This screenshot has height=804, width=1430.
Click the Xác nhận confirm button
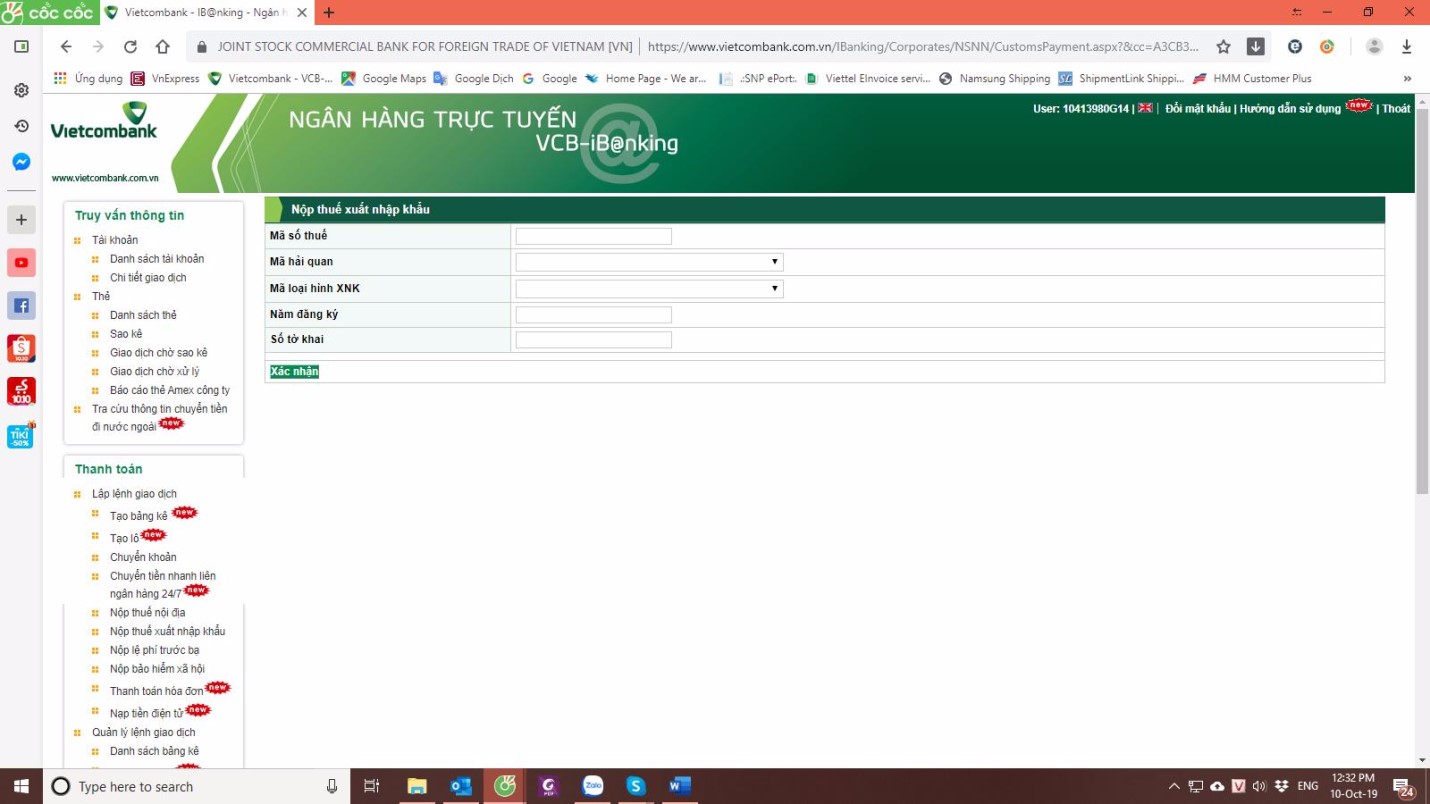point(294,371)
